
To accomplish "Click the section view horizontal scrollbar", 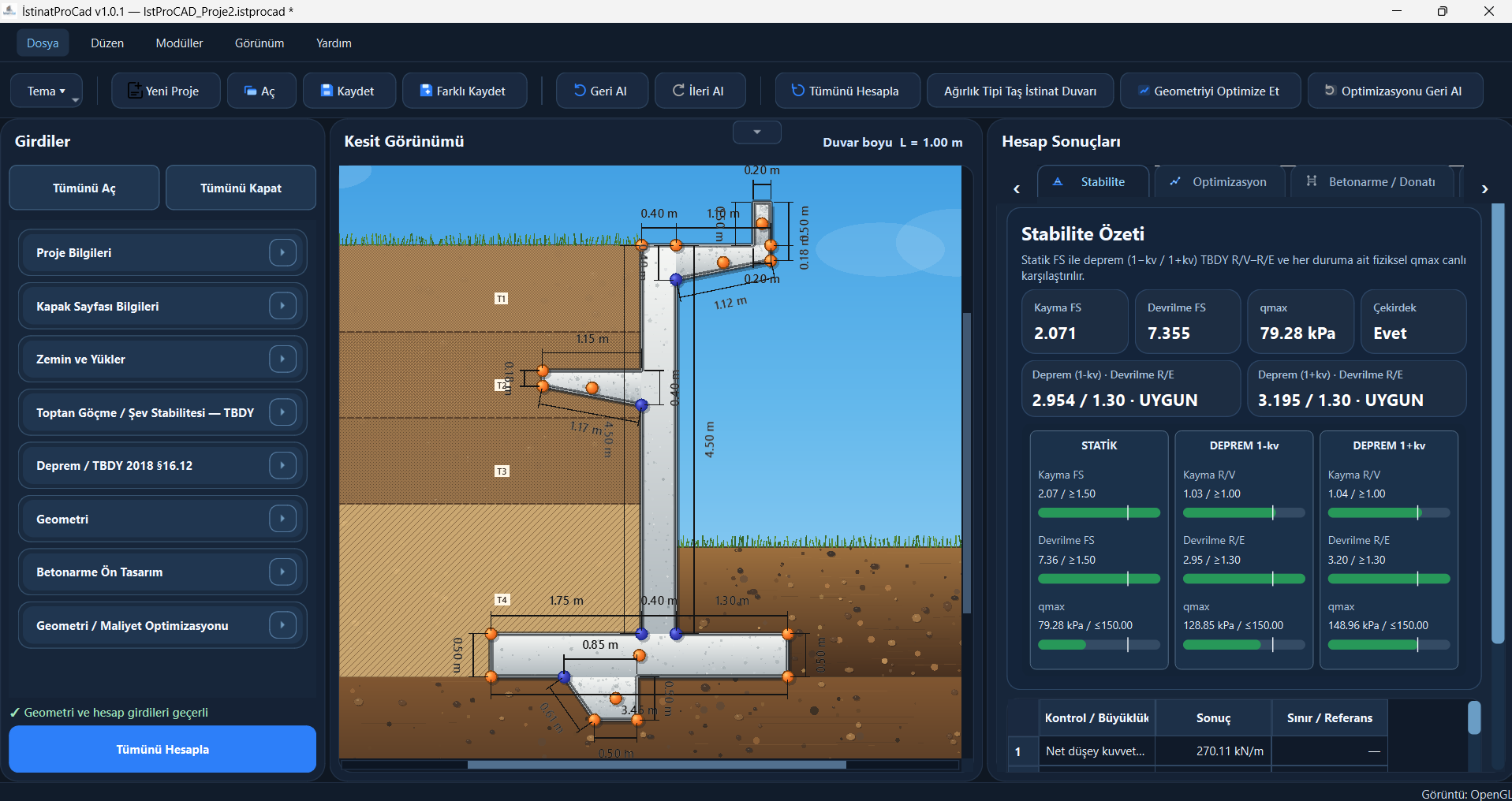I will [x=656, y=764].
